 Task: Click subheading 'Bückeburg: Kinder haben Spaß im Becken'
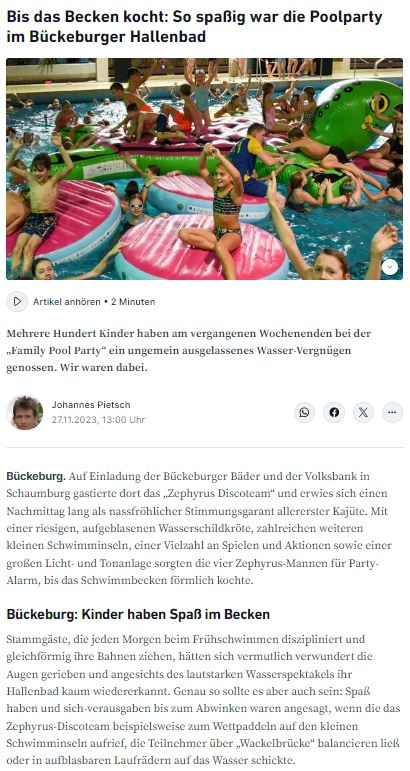tap(138, 614)
